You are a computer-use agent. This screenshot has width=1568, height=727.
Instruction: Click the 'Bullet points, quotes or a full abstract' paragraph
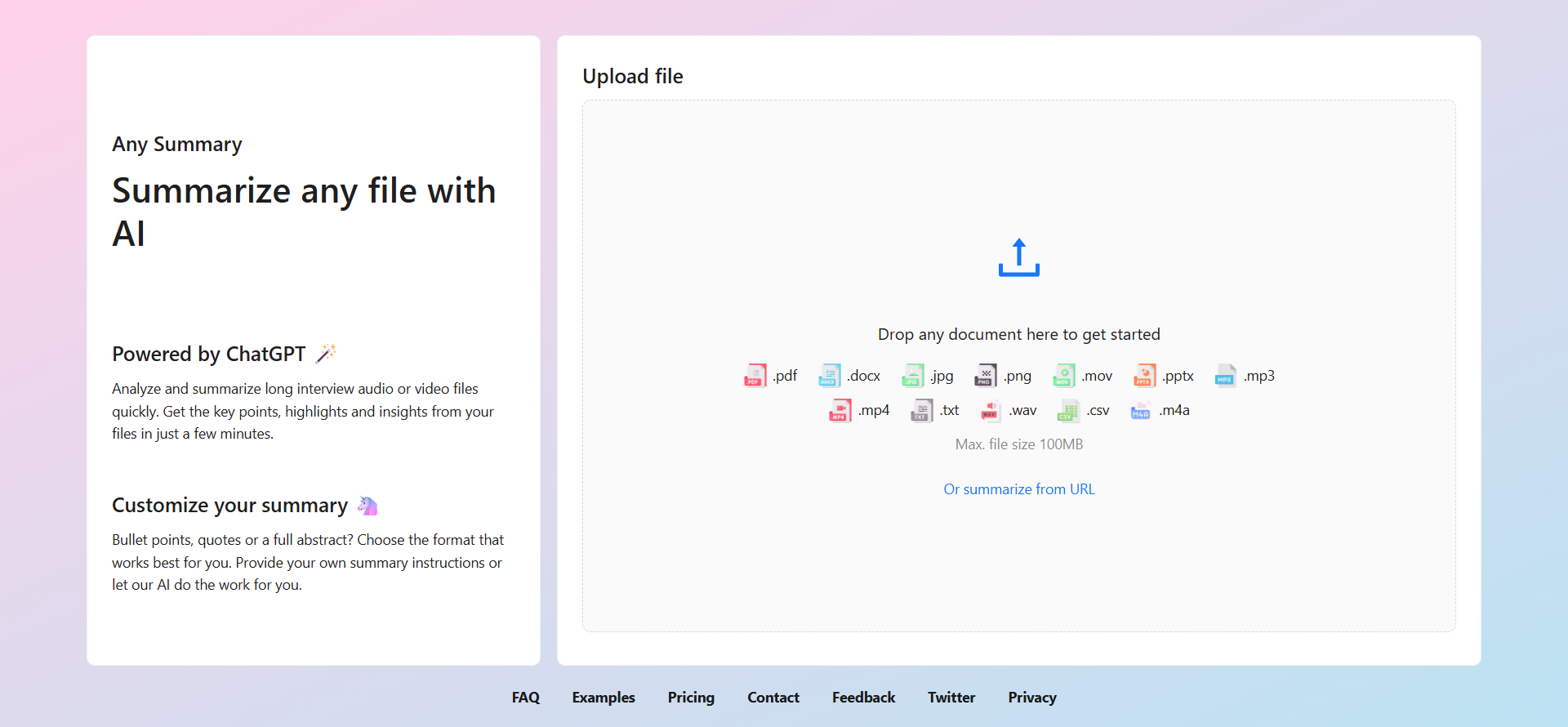[x=308, y=562]
